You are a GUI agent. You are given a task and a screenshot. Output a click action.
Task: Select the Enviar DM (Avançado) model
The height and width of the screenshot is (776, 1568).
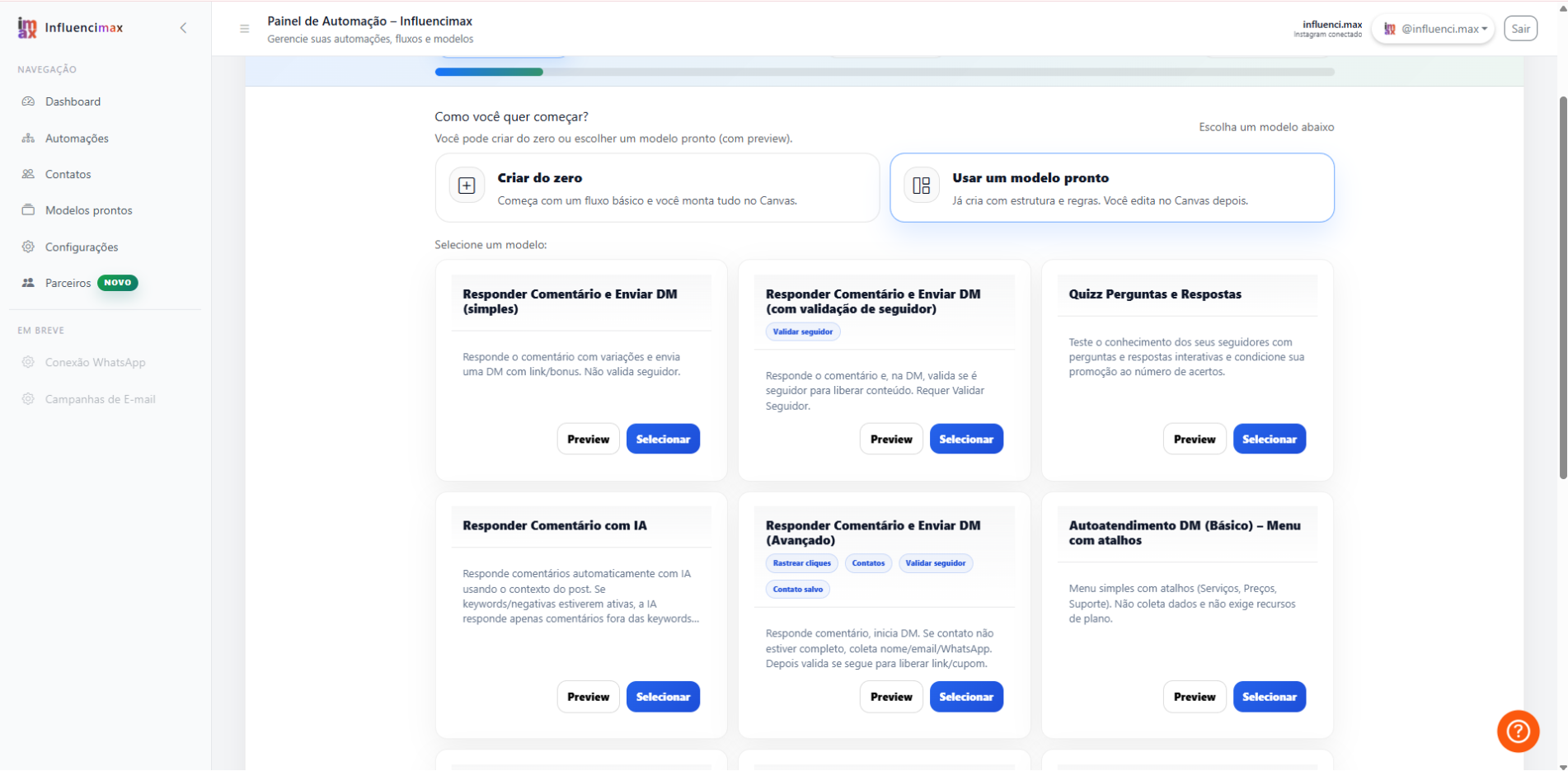coord(966,697)
